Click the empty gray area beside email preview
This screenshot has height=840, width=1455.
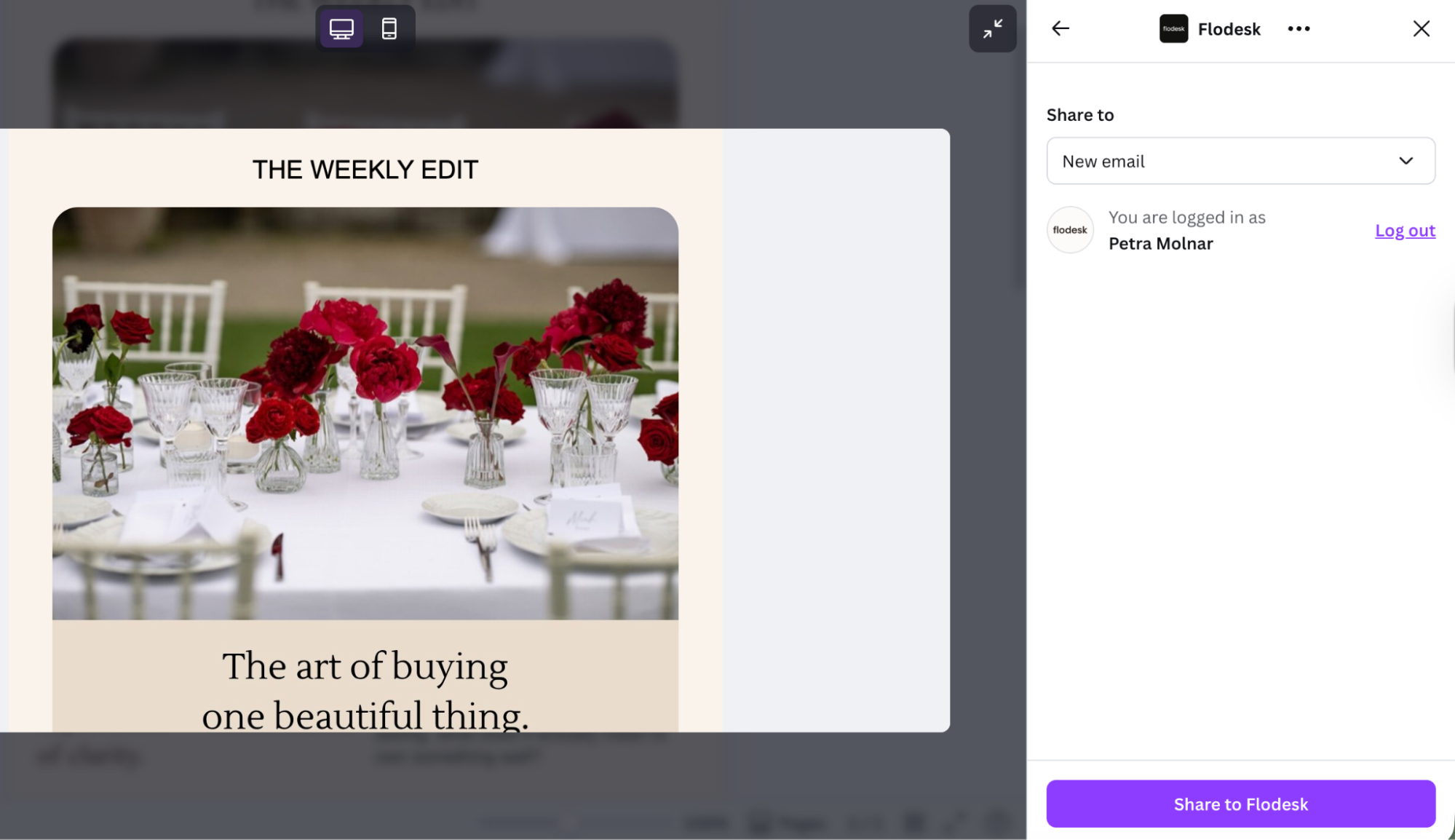click(x=837, y=429)
